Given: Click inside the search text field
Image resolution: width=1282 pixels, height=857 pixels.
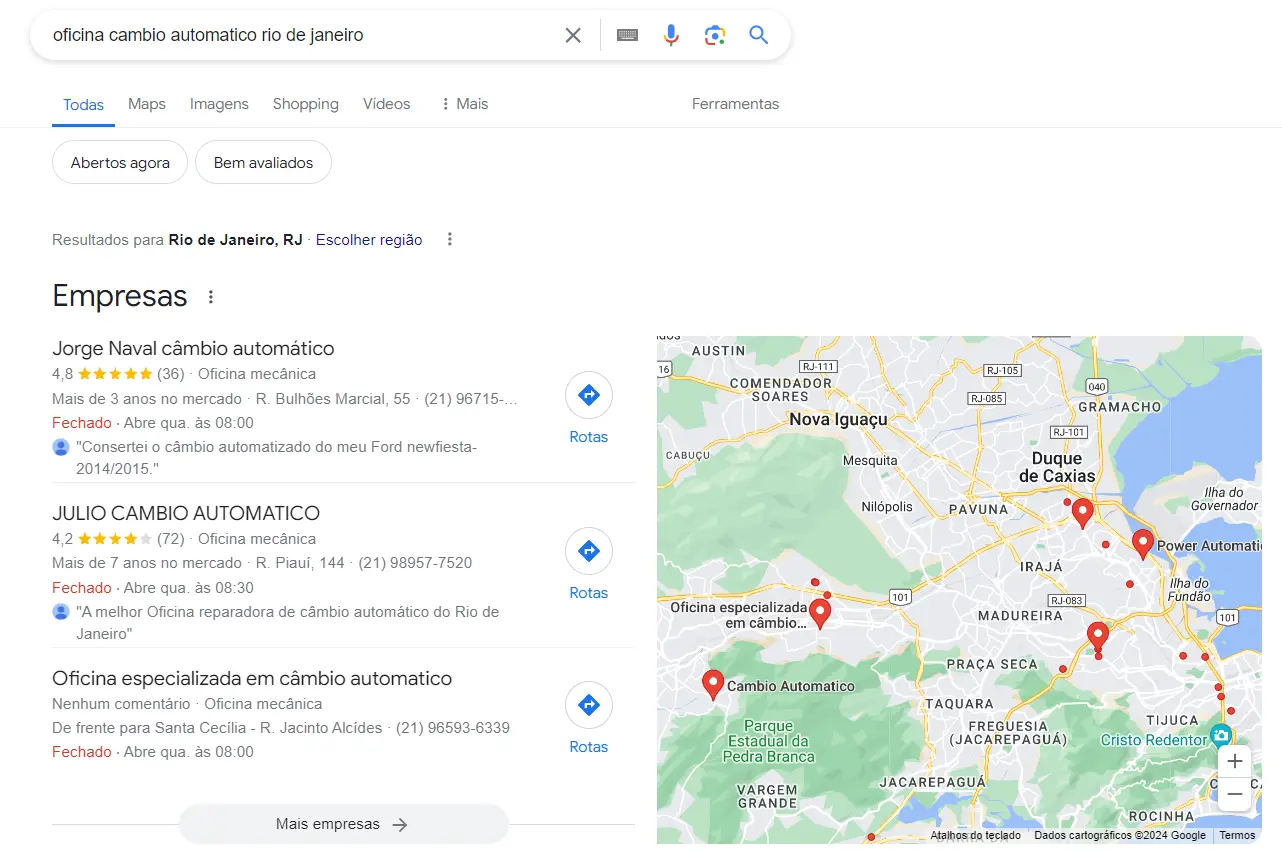Looking at the screenshot, I should [x=300, y=36].
